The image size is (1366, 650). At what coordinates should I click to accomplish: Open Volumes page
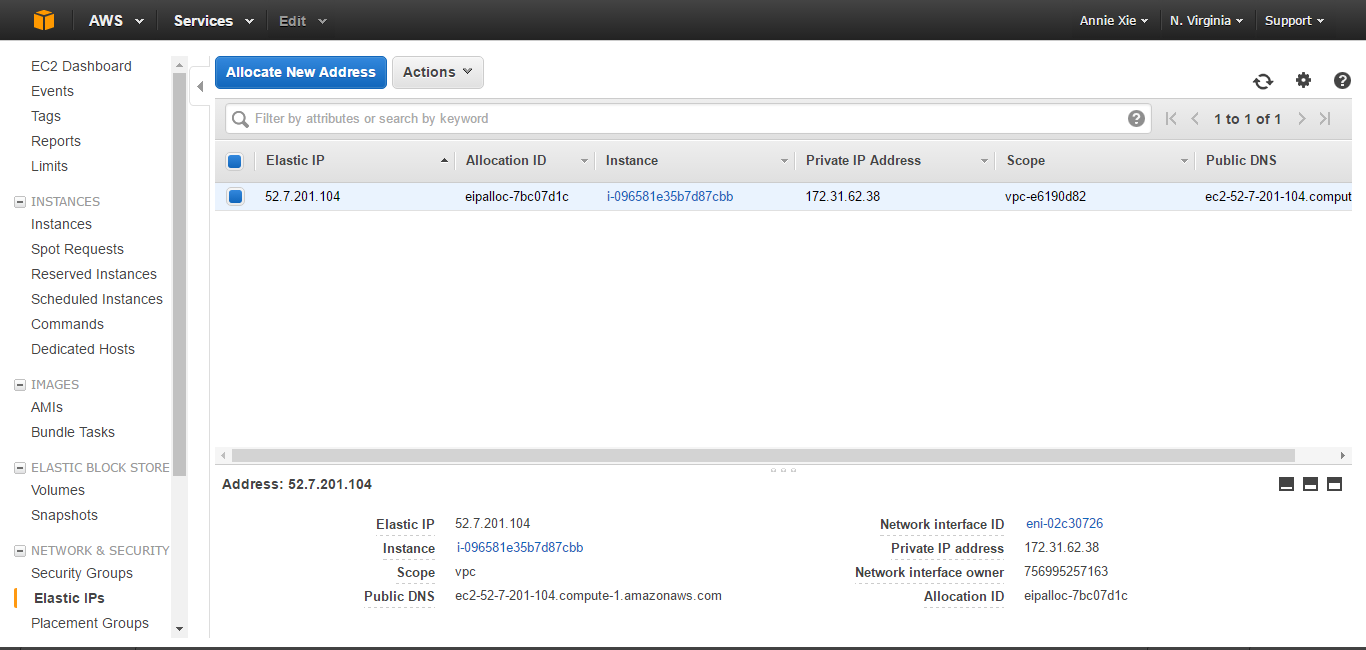tap(58, 490)
